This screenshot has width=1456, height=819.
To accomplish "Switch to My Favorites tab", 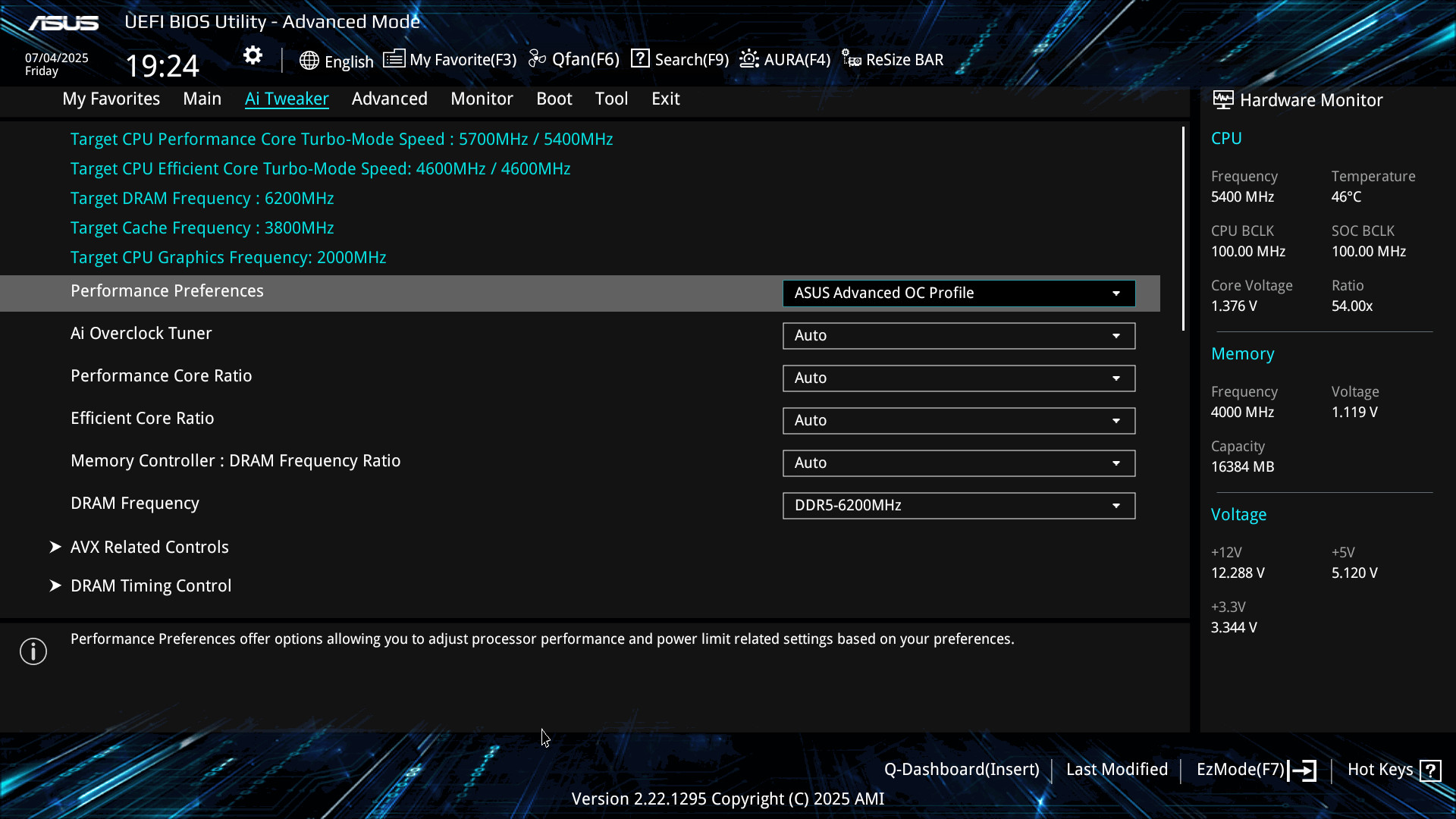I will point(111,99).
